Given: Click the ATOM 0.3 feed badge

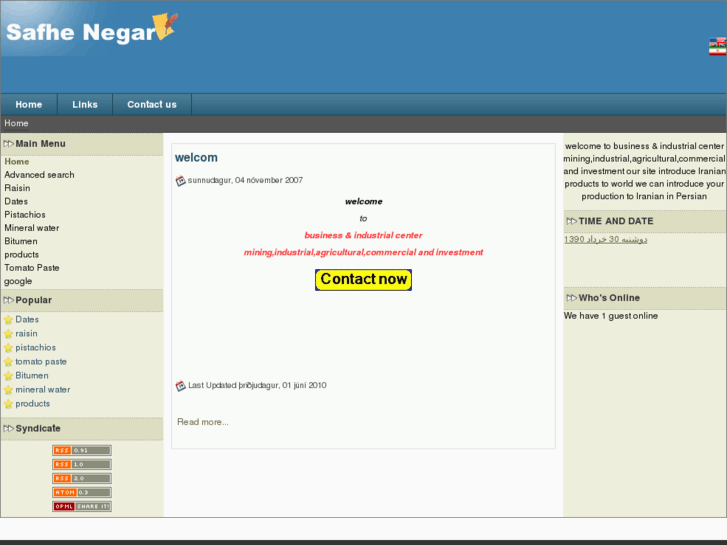Looking at the screenshot, I should pyautogui.click(x=82, y=492).
